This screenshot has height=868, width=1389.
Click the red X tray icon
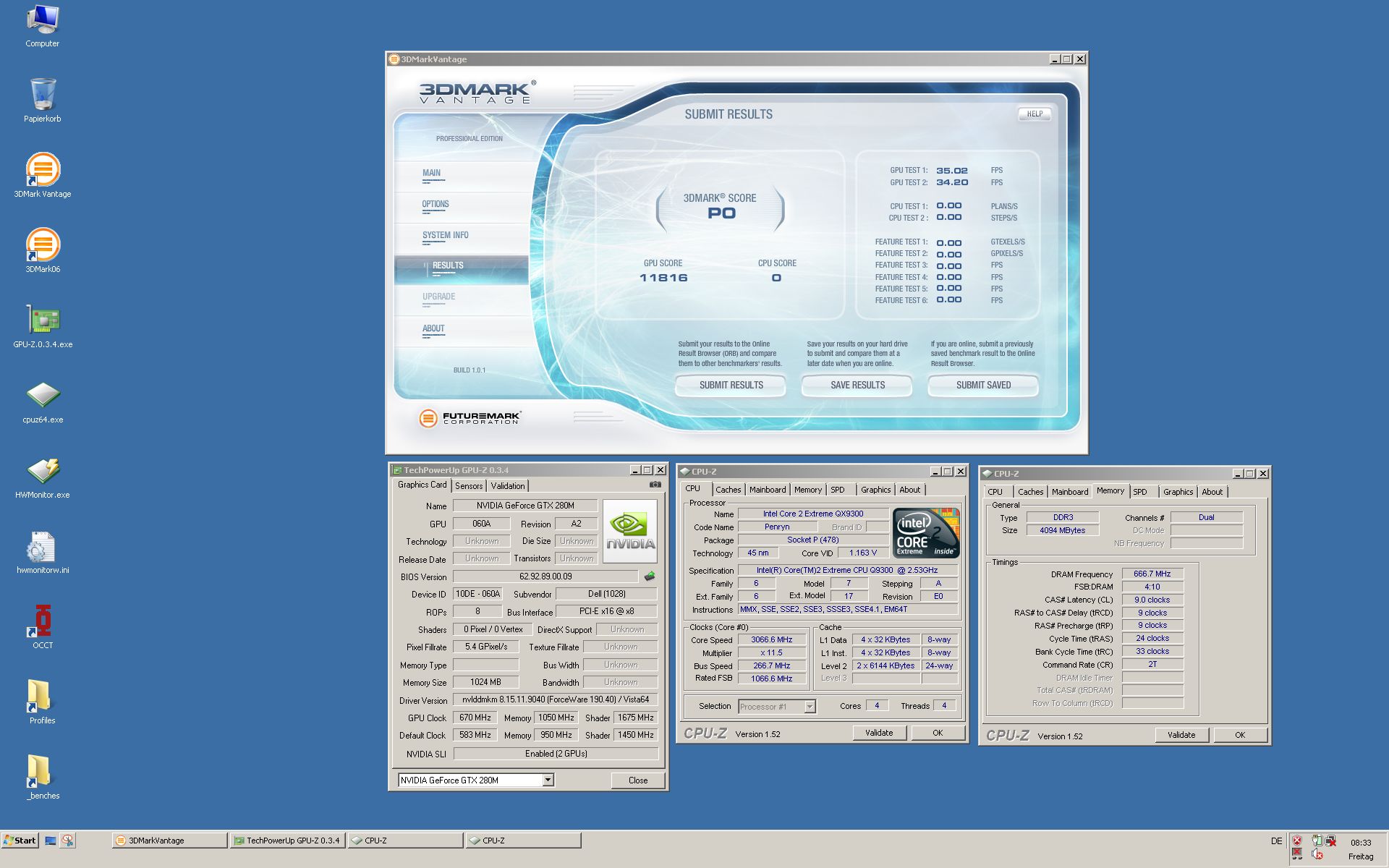1297,841
